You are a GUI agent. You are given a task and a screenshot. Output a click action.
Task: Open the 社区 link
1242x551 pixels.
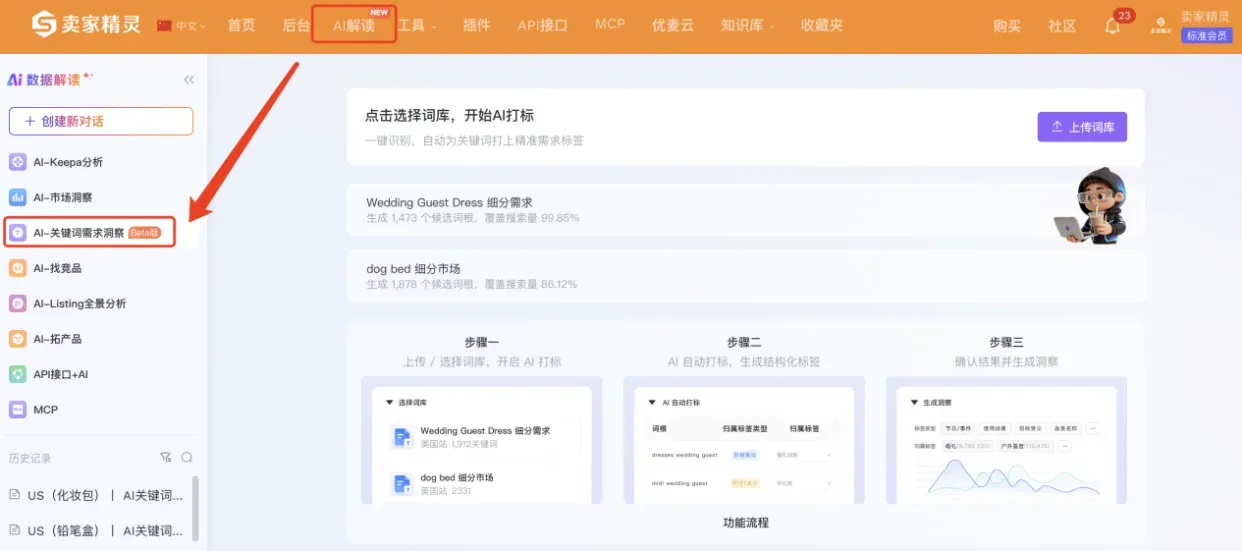click(1062, 27)
